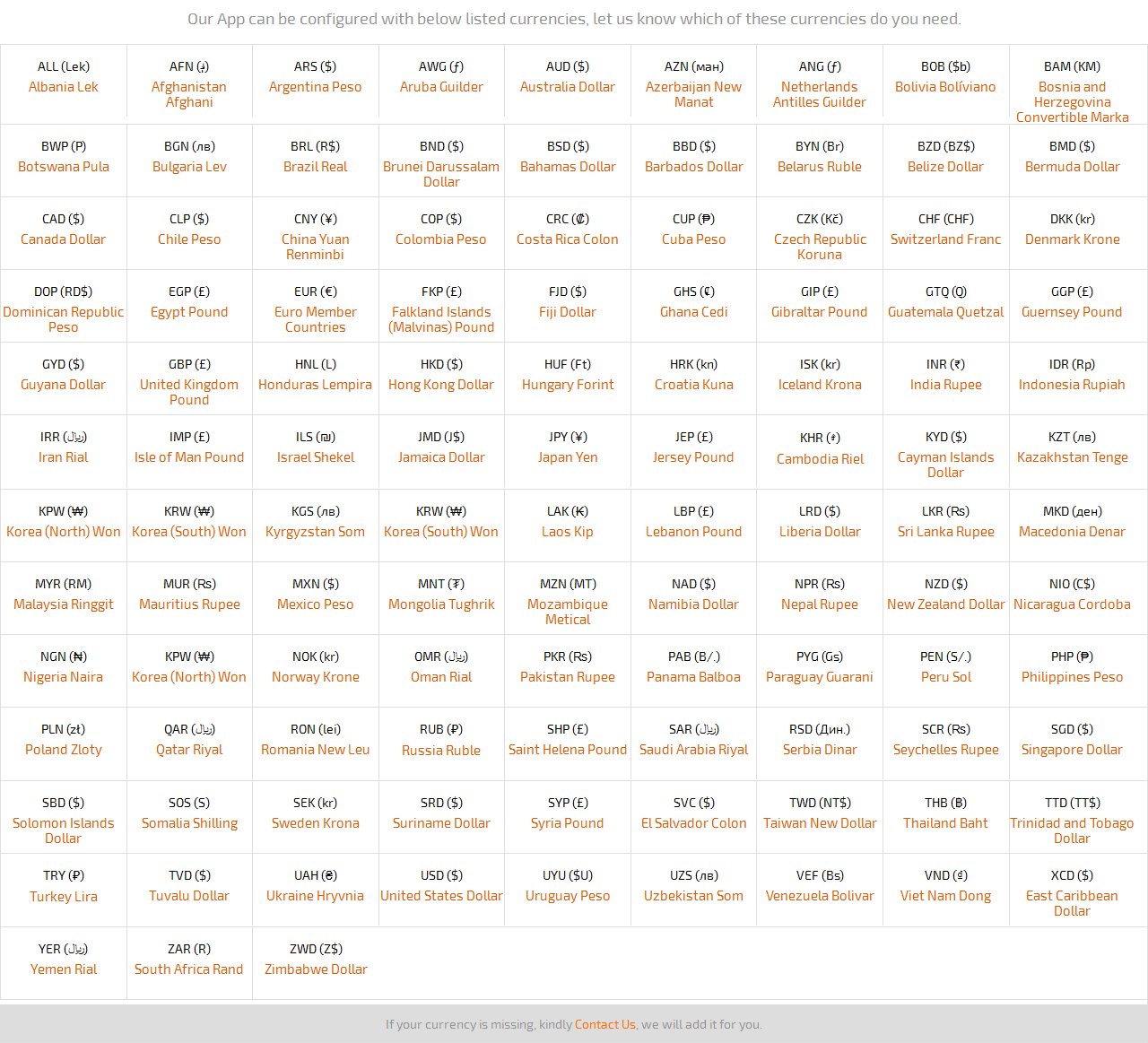Select Kazakhstan Tenge currency

[1072, 457]
